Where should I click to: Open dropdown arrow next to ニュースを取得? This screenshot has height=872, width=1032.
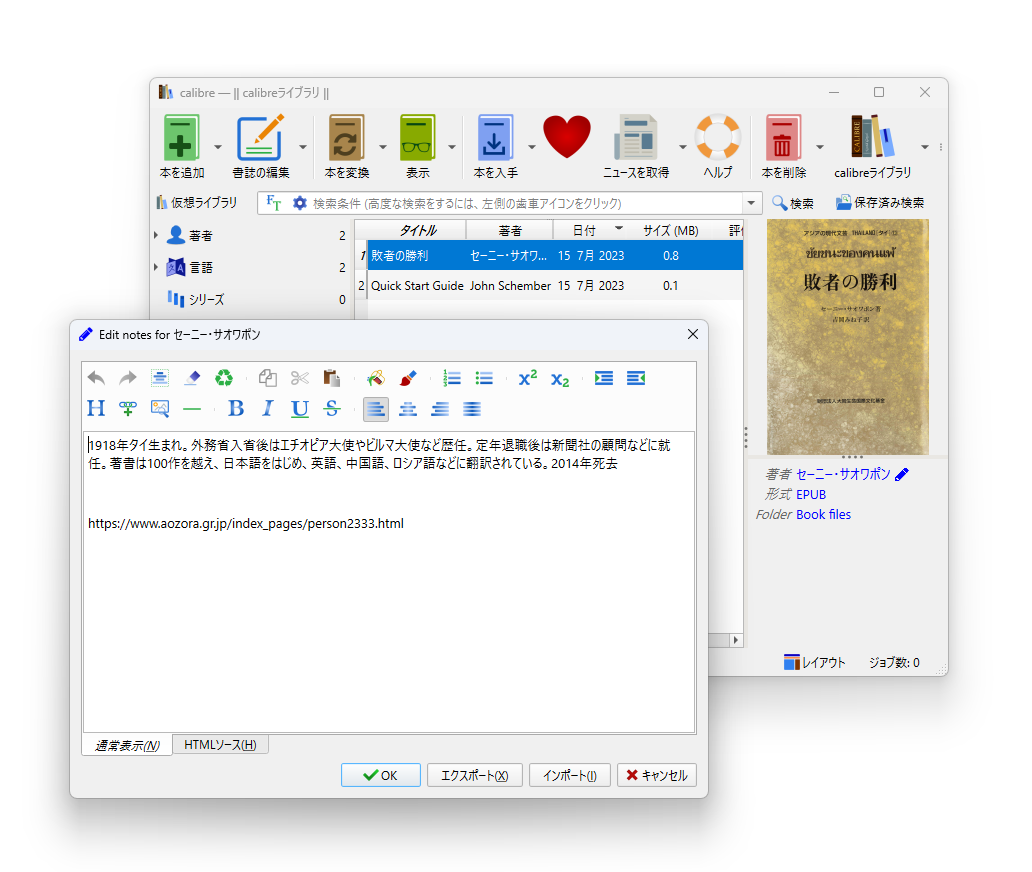coord(683,147)
